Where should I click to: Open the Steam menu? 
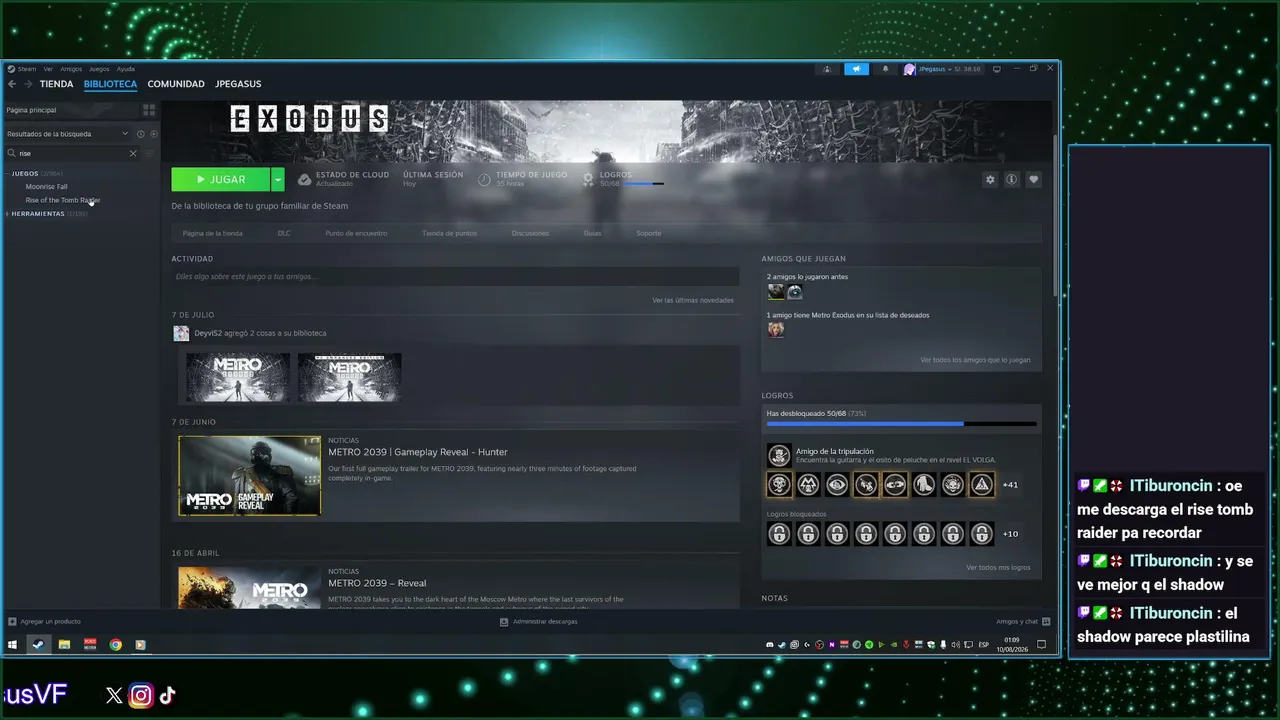(x=27, y=69)
